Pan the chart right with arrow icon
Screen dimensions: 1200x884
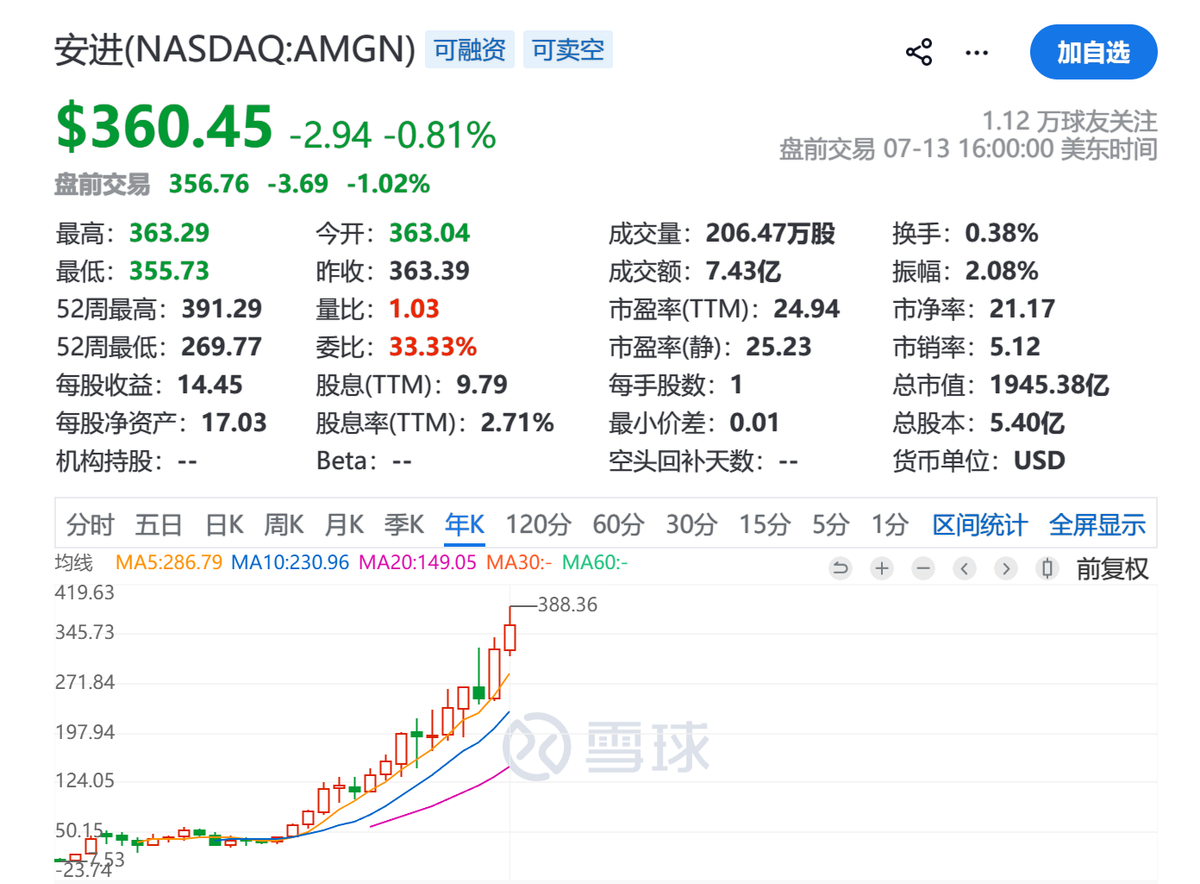[1006, 569]
